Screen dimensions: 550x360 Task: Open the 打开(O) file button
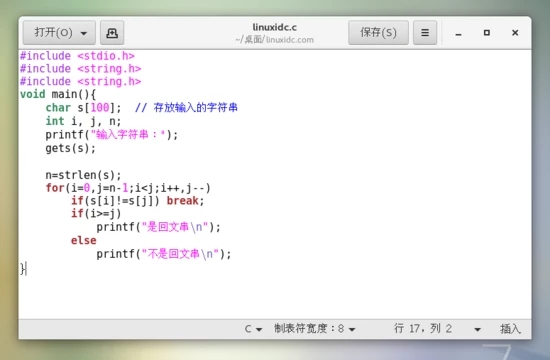[x=59, y=33]
